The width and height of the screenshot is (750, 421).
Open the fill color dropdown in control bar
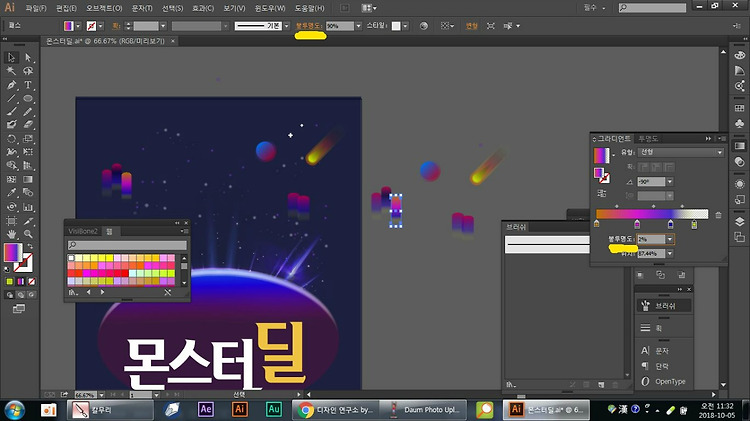click(x=78, y=26)
